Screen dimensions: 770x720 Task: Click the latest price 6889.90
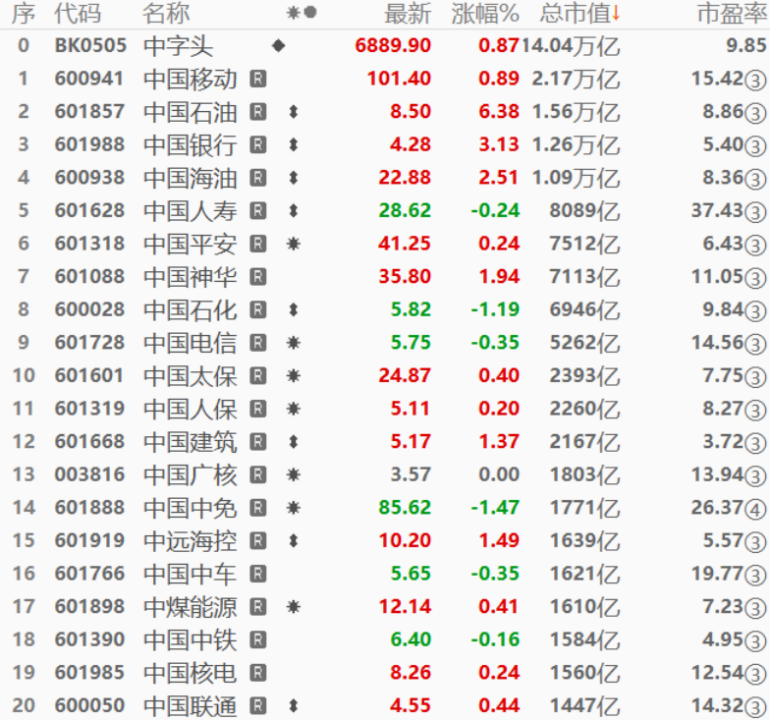tap(393, 46)
